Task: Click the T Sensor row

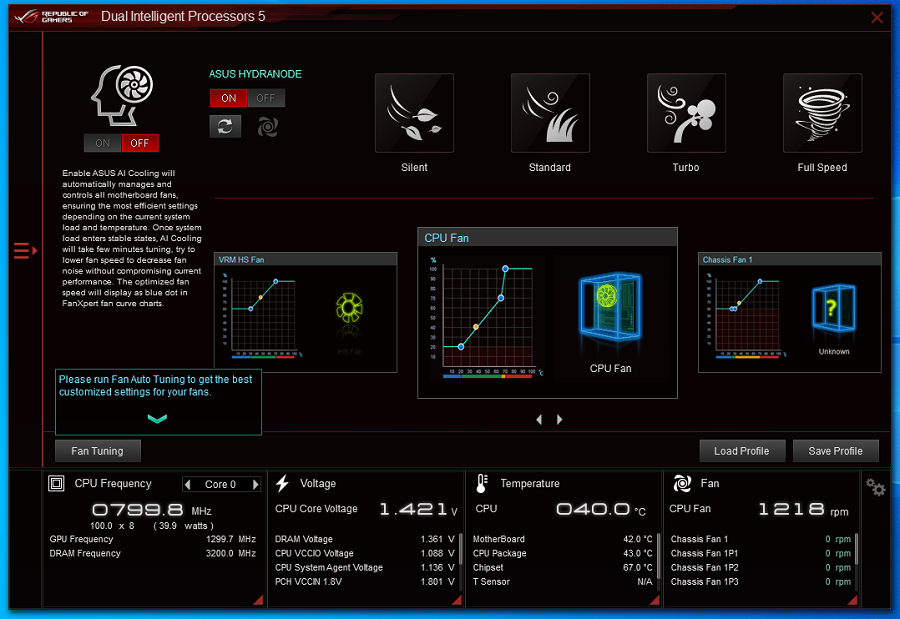Action: pyautogui.click(x=562, y=582)
